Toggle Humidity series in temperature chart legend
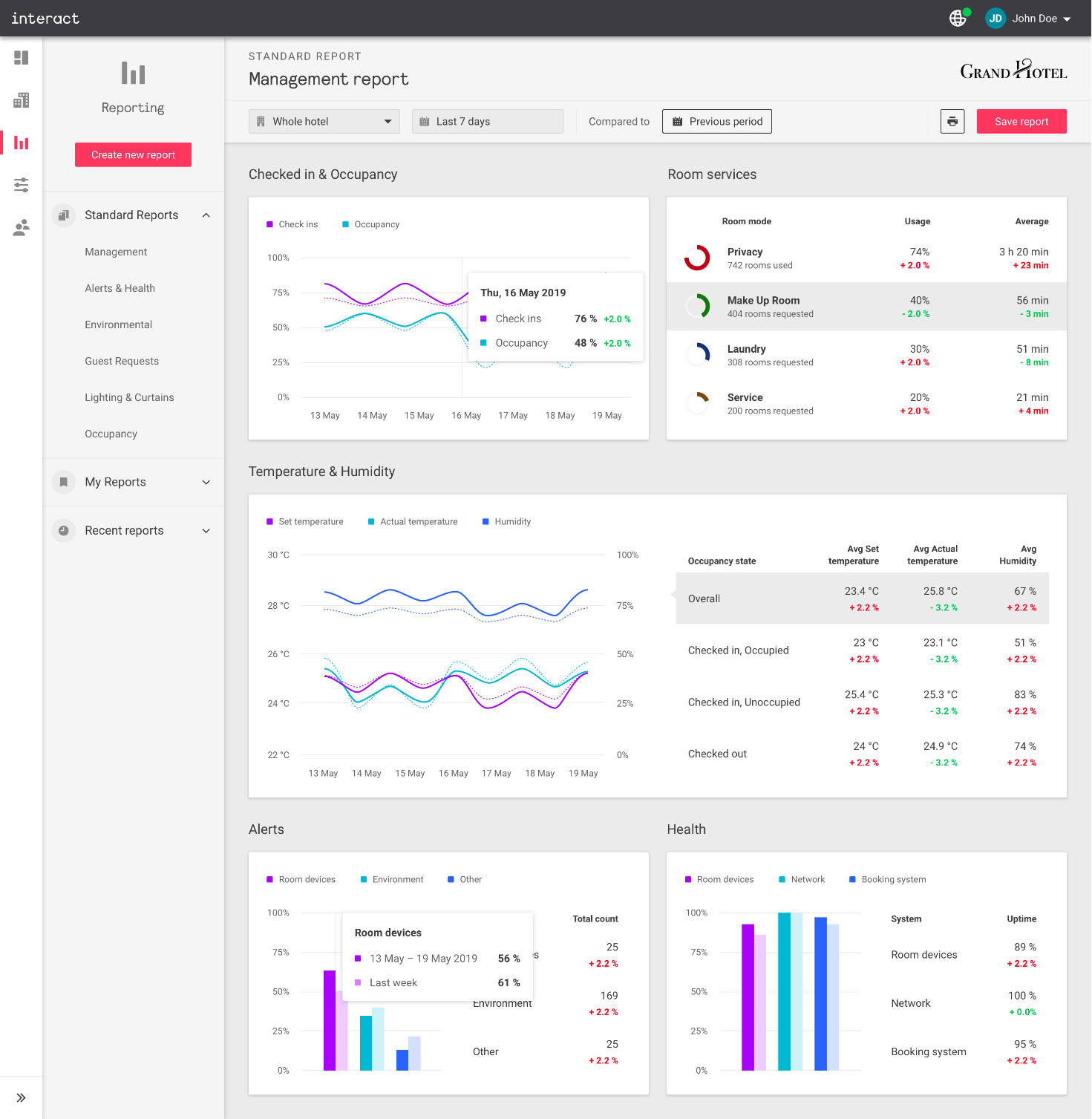Viewport: 1092px width, 1119px height. (x=506, y=521)
